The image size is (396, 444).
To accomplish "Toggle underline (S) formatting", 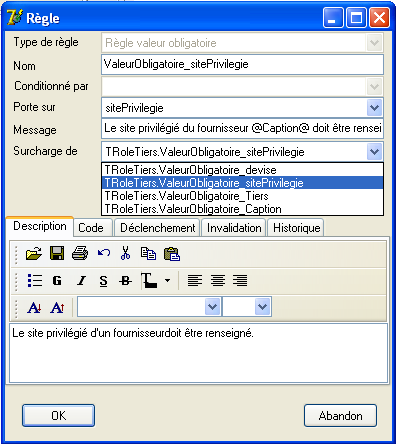I will [x=104, y=281].
